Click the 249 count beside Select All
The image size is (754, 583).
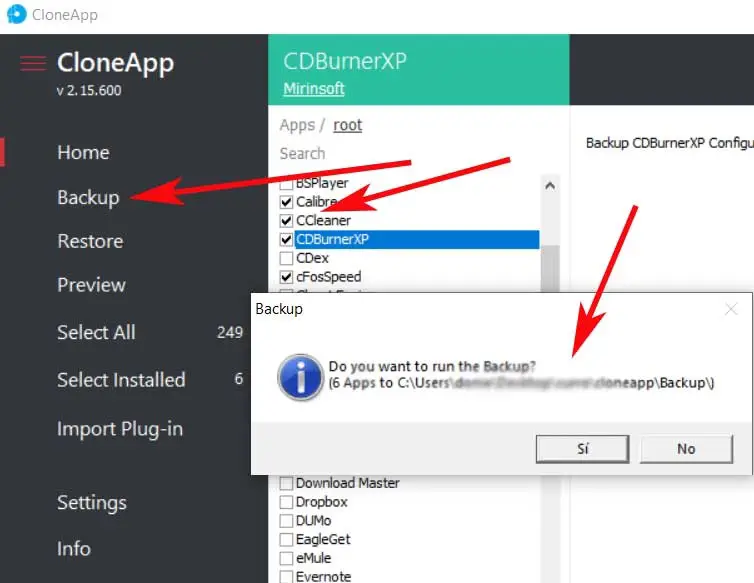(230, 332)
